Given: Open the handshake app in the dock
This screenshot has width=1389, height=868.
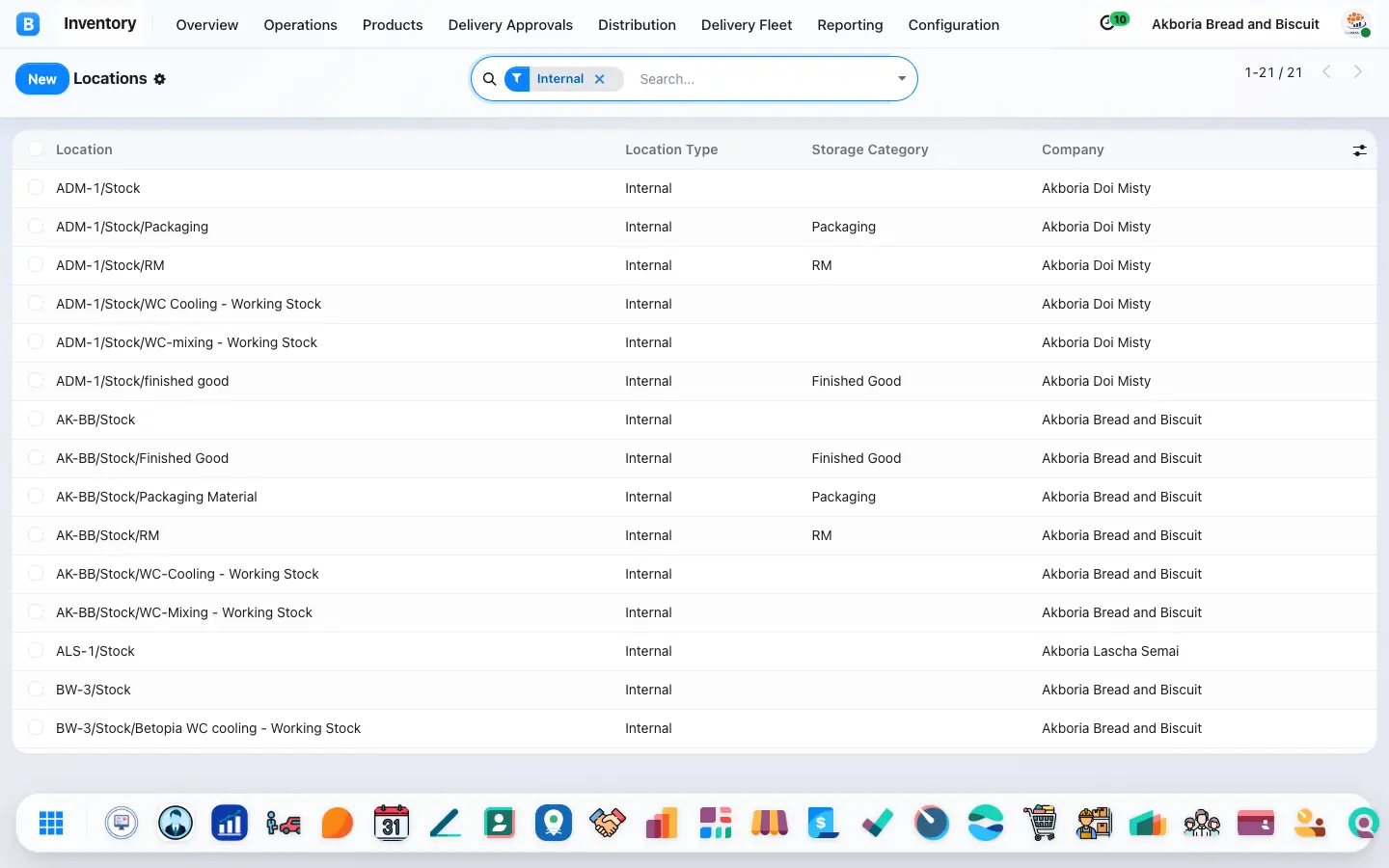Looking at the screenshot, I should 608,823.
